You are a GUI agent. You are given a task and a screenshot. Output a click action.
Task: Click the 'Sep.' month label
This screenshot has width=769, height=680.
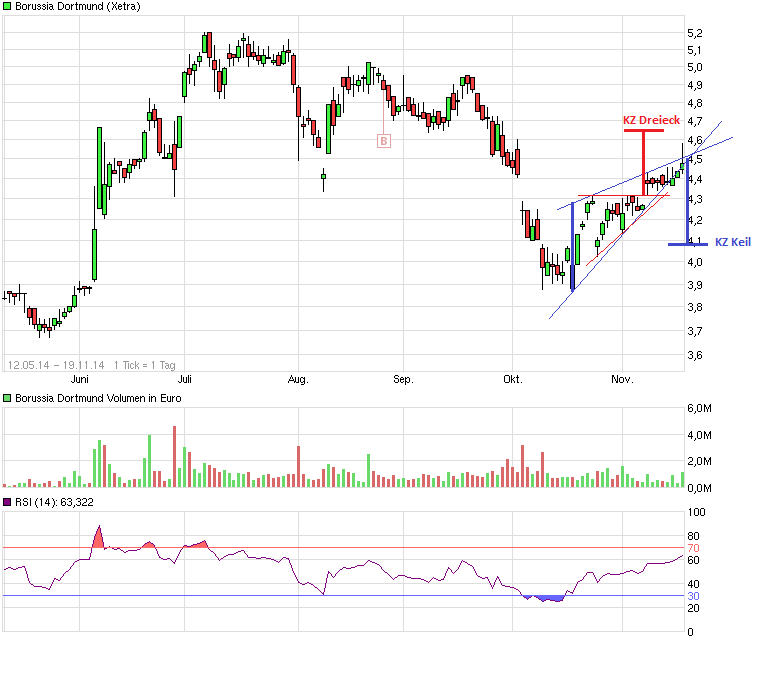(x=403, y=379)
